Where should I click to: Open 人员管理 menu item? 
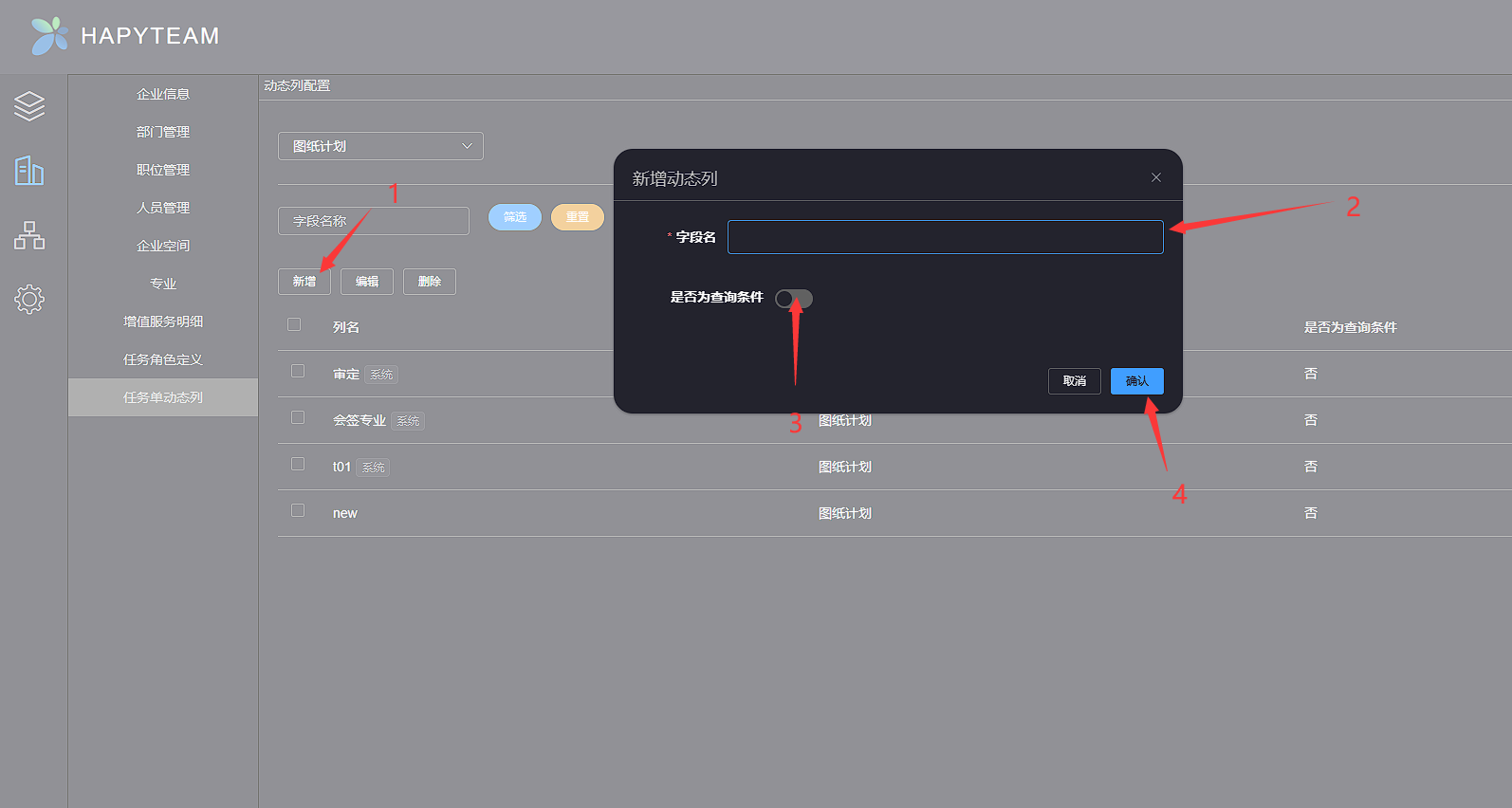point(163,208)
